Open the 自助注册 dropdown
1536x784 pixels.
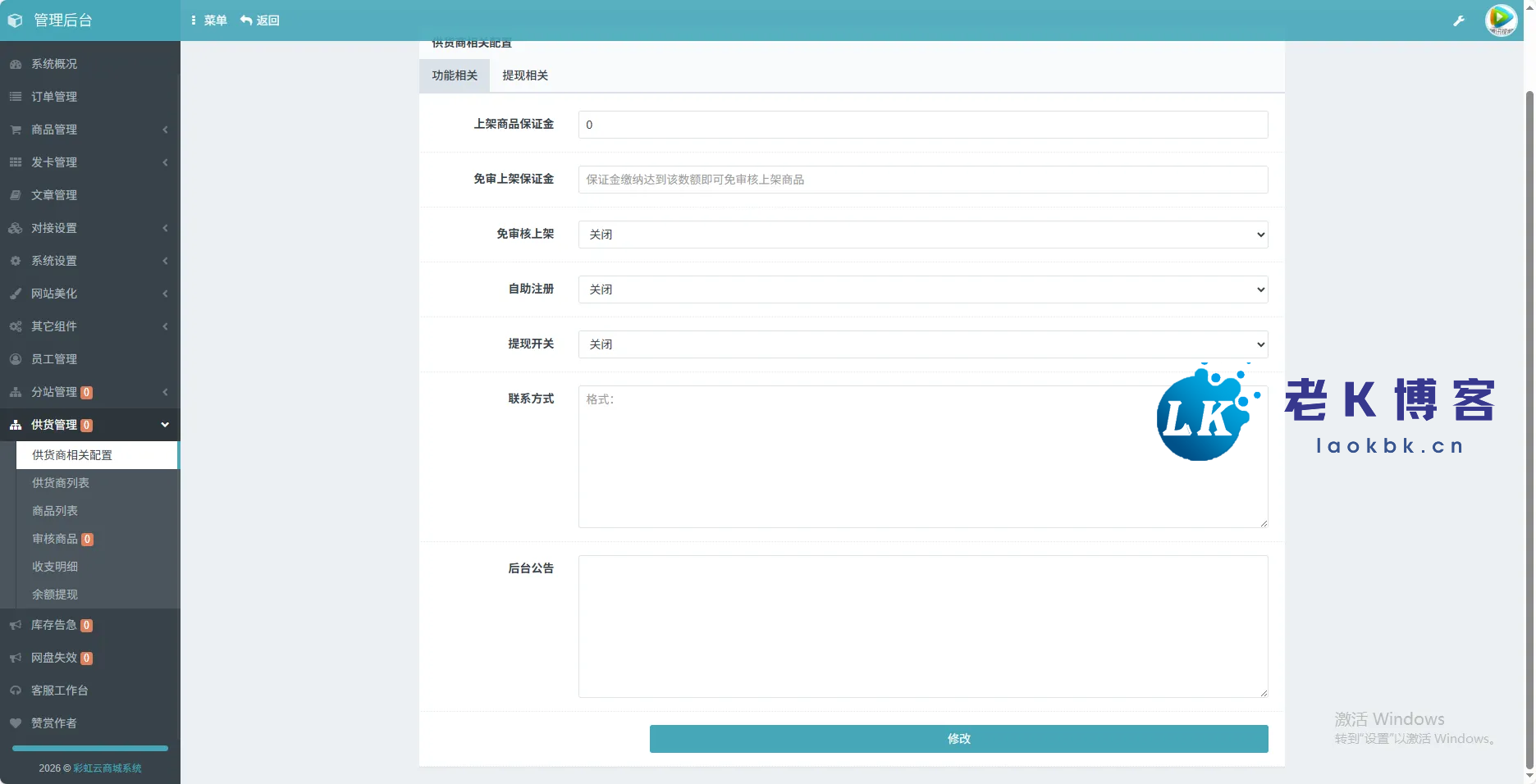[x=922, y=289]
